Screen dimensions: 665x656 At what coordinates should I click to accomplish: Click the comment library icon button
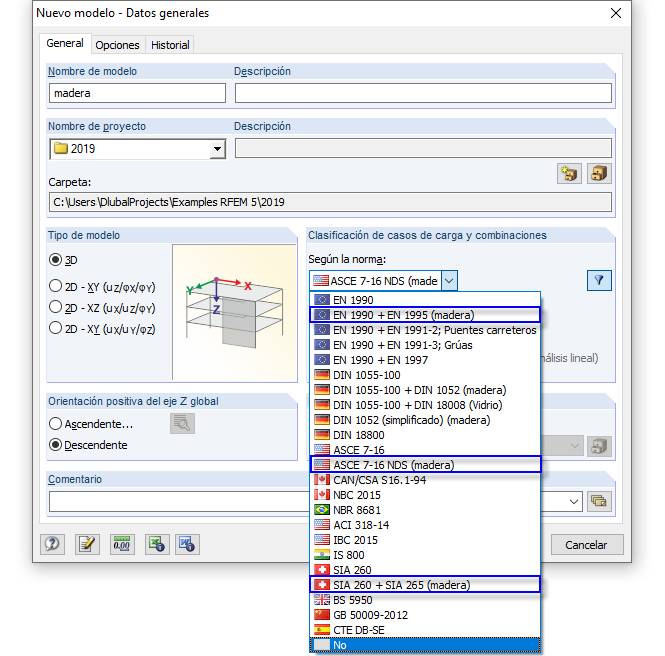tap(599, 501)
